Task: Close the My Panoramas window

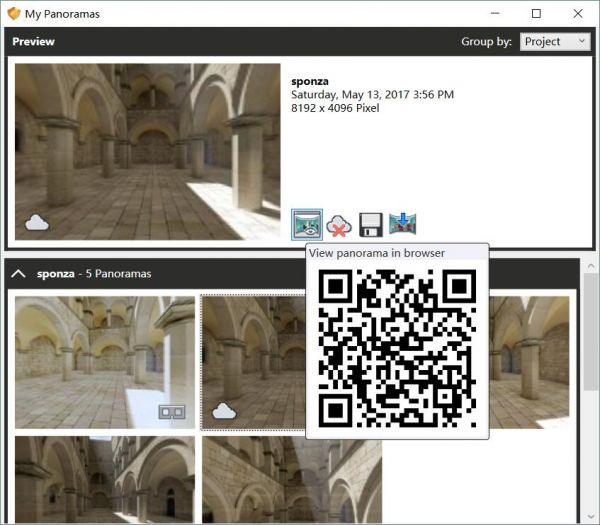Action: click(578, 14)
